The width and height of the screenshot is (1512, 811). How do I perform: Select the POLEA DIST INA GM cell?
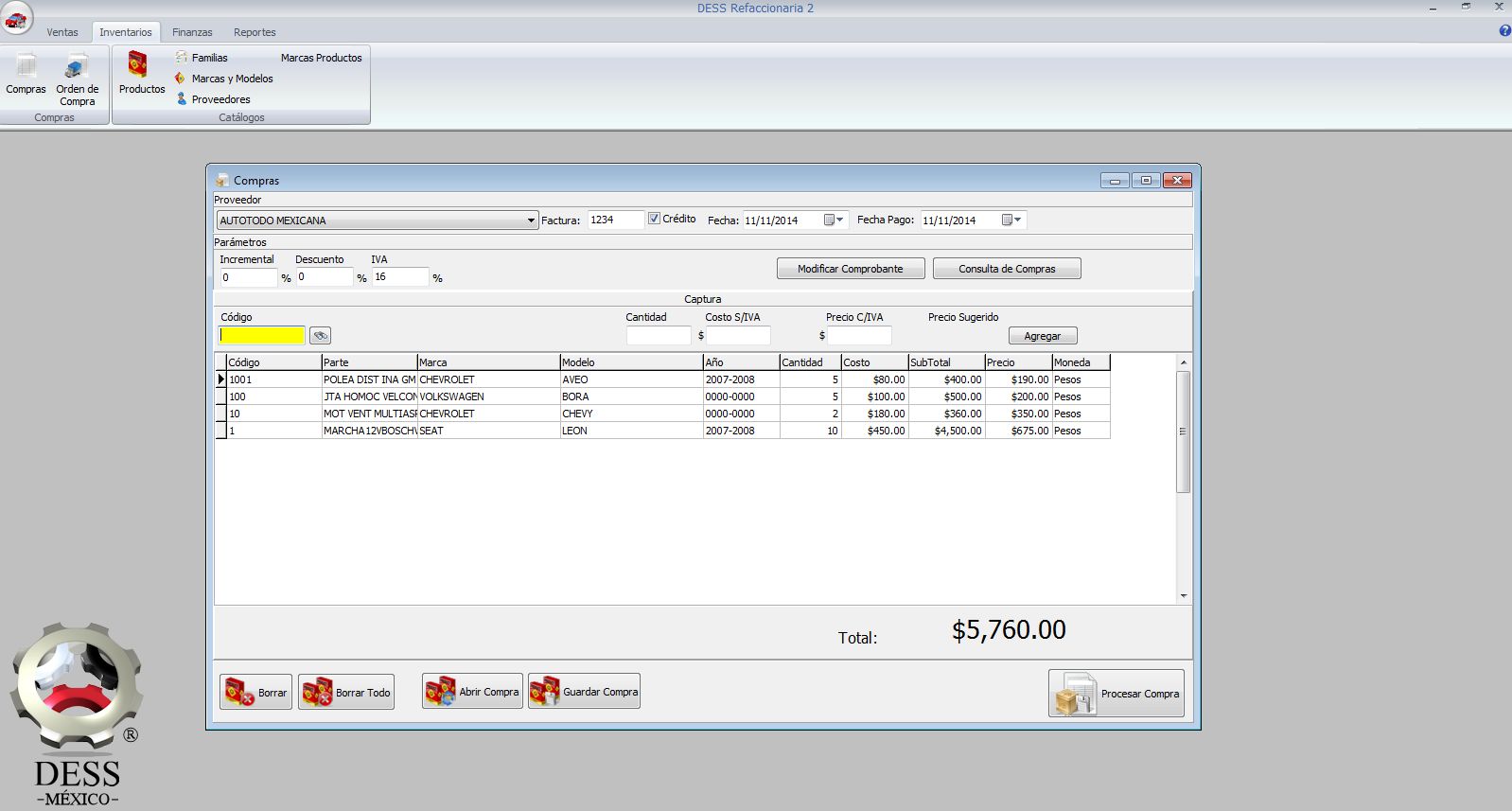click(369, 379)
